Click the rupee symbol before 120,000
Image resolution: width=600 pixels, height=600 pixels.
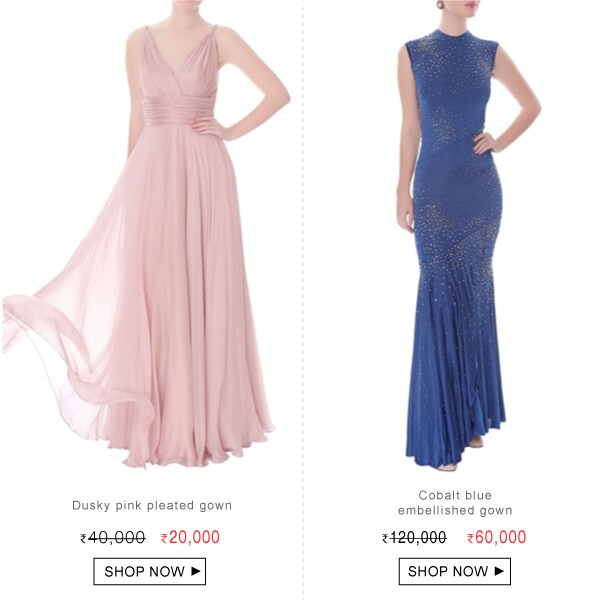tap(385, 539)
